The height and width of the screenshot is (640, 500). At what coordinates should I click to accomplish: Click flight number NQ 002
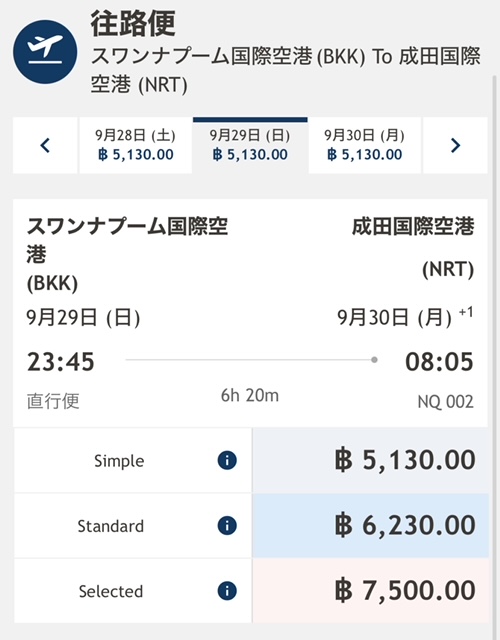point(445,402)
